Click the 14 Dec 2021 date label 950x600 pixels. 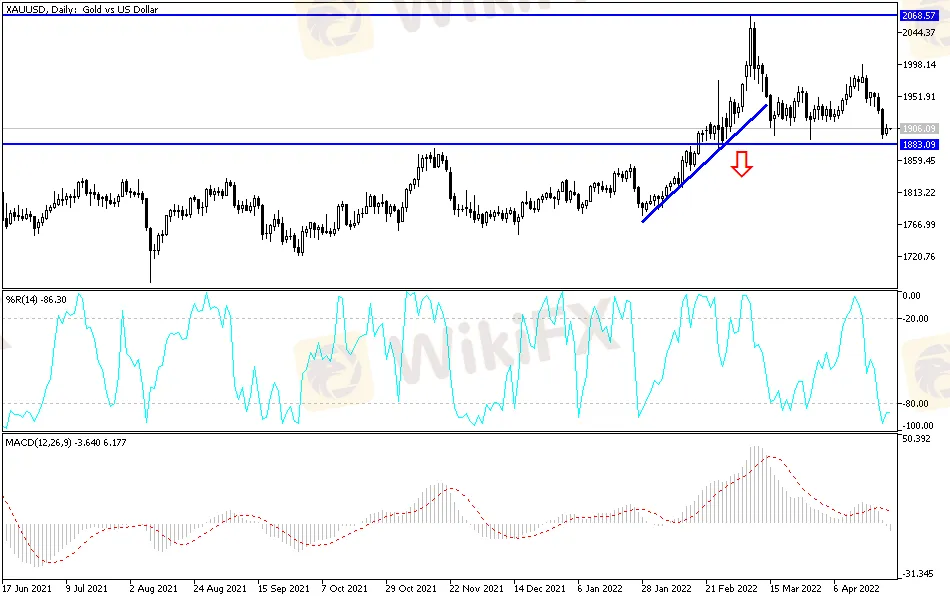pos(540,588)
